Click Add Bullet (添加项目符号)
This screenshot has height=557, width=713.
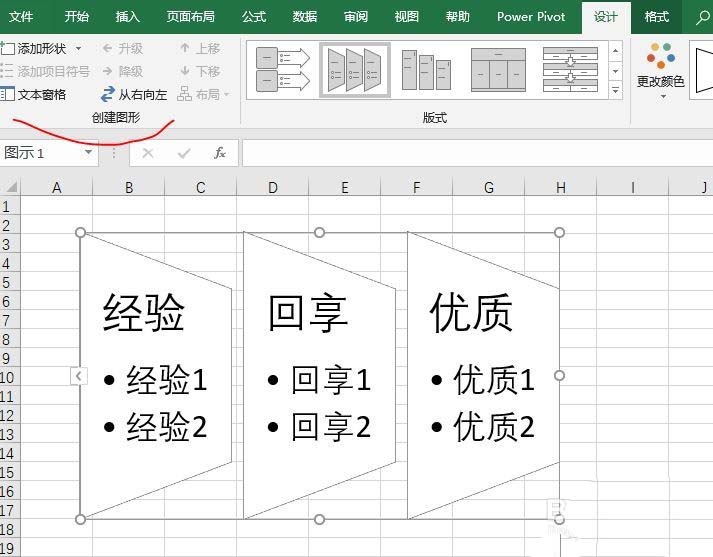click(x=45, y=71)
